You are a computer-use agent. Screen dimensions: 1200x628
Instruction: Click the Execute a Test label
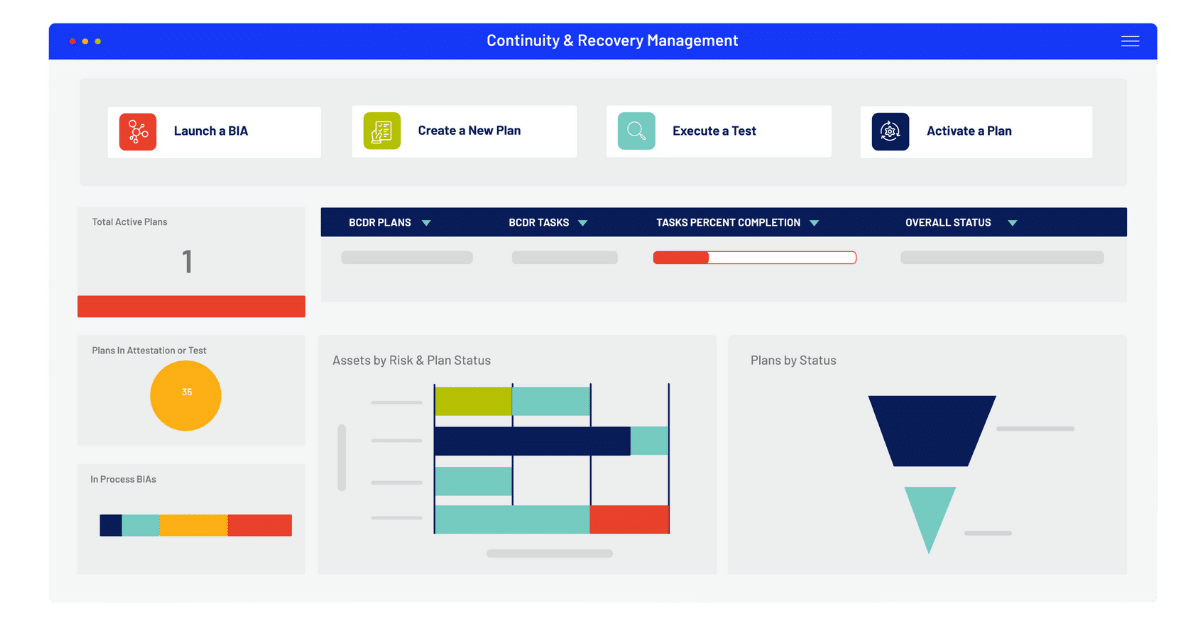point(714,131)
